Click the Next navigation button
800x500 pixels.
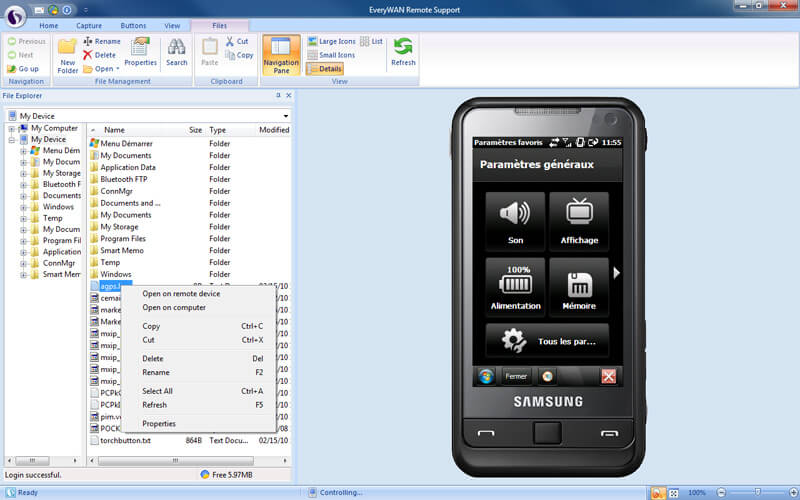[x=20, y=55]
